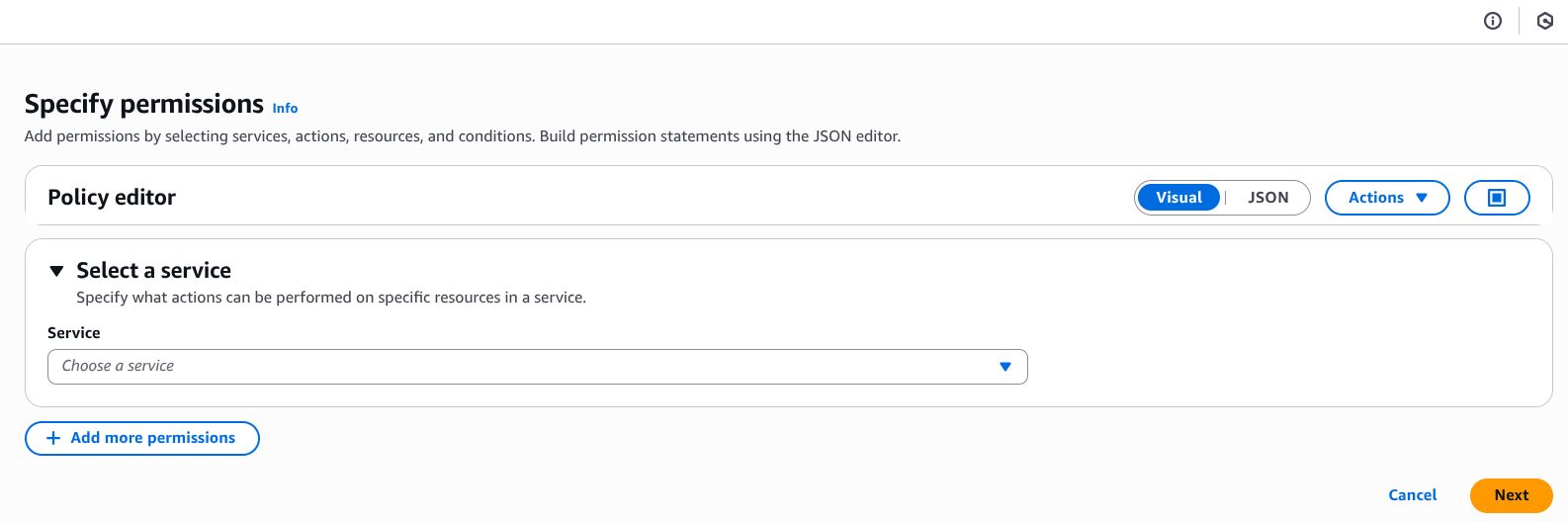Click the description text under Select a service

pos(331,298)
